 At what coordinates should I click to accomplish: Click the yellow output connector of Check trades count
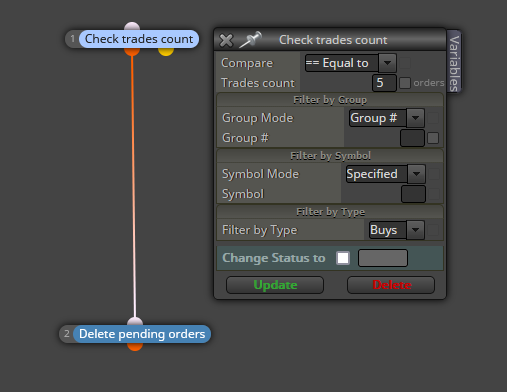[166, 52]
